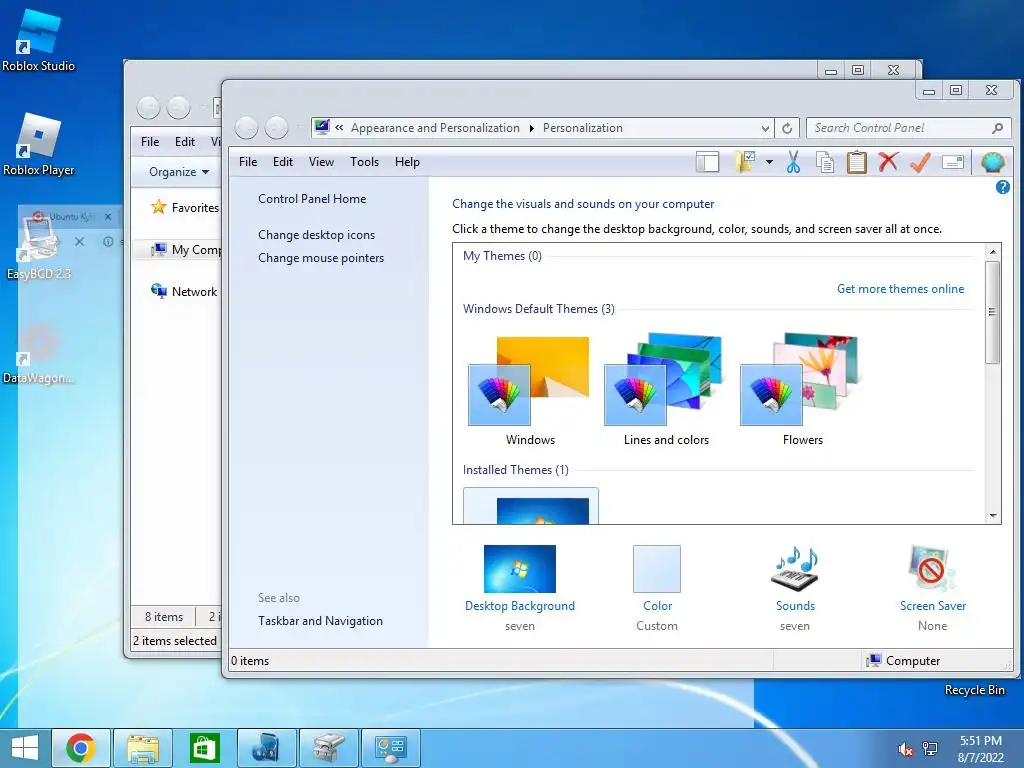Screen dimensions: 1024x768
Task: Open Change desktop icons link
Action: point(317,234)
